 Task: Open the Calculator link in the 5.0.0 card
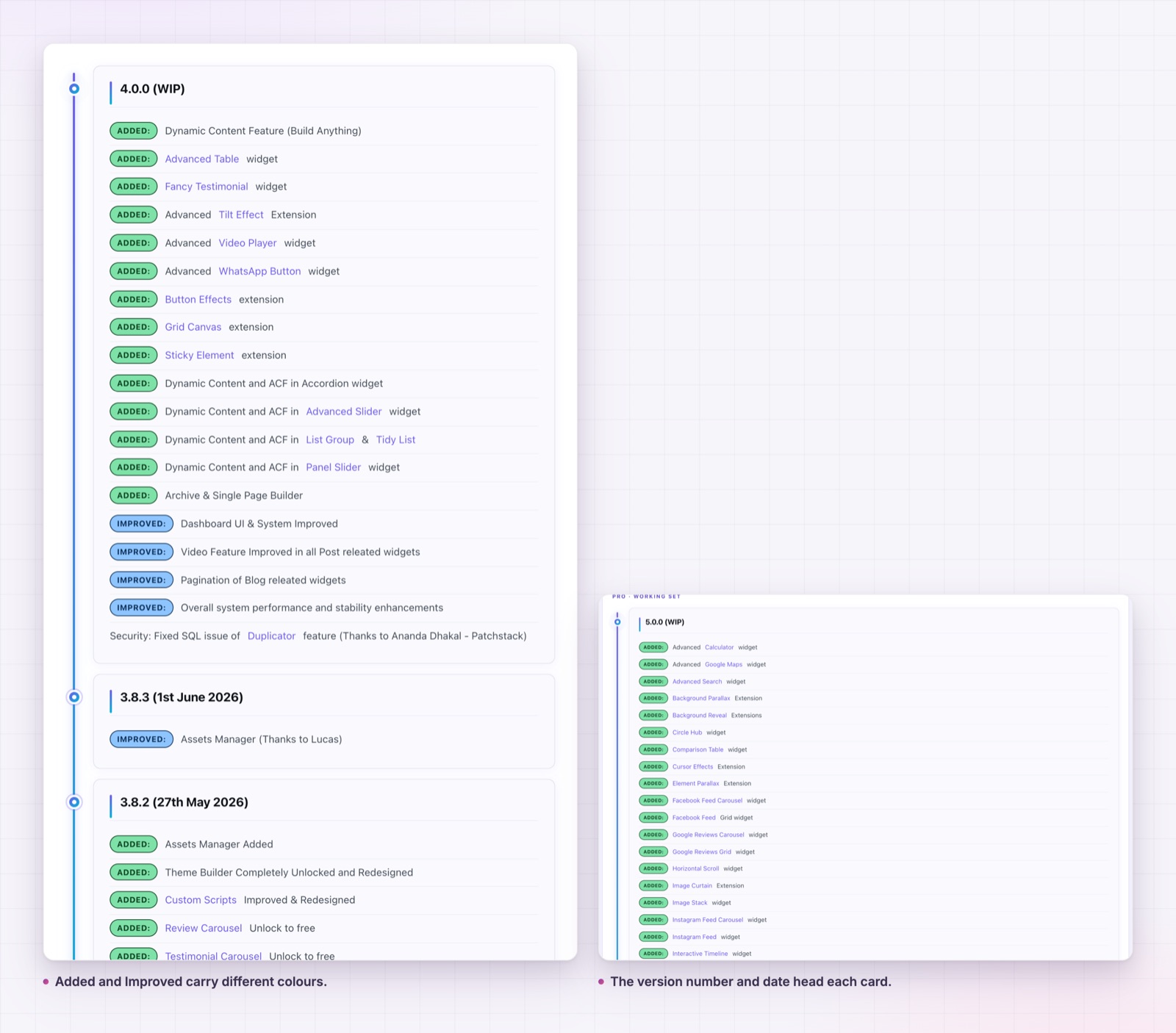coord(720,647)
